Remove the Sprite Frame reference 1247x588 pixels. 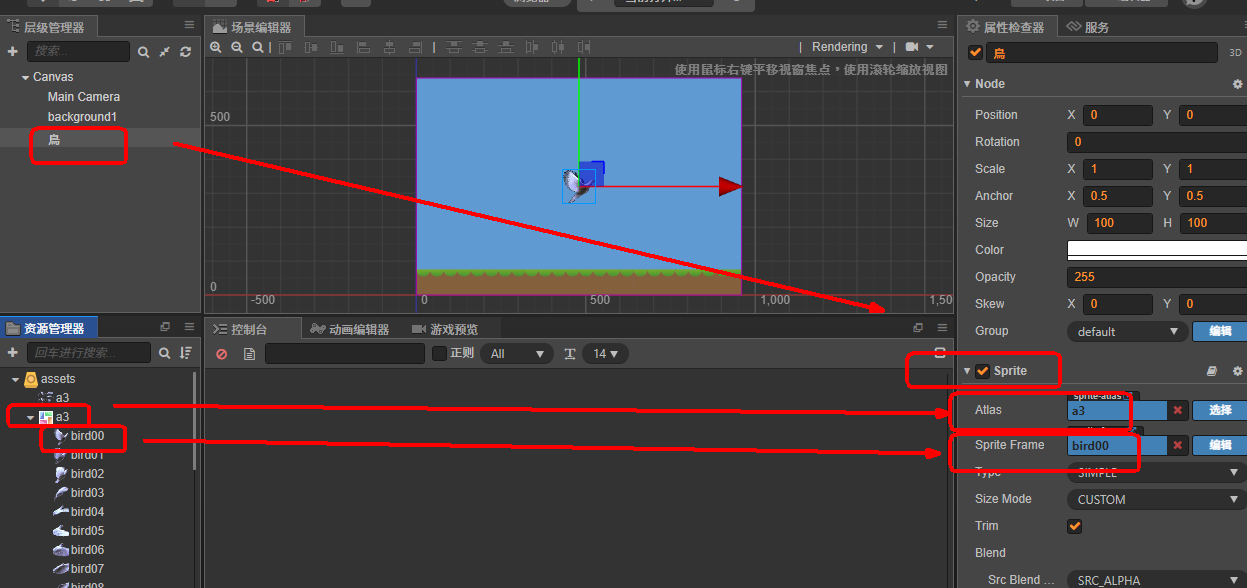(1178, 445)
